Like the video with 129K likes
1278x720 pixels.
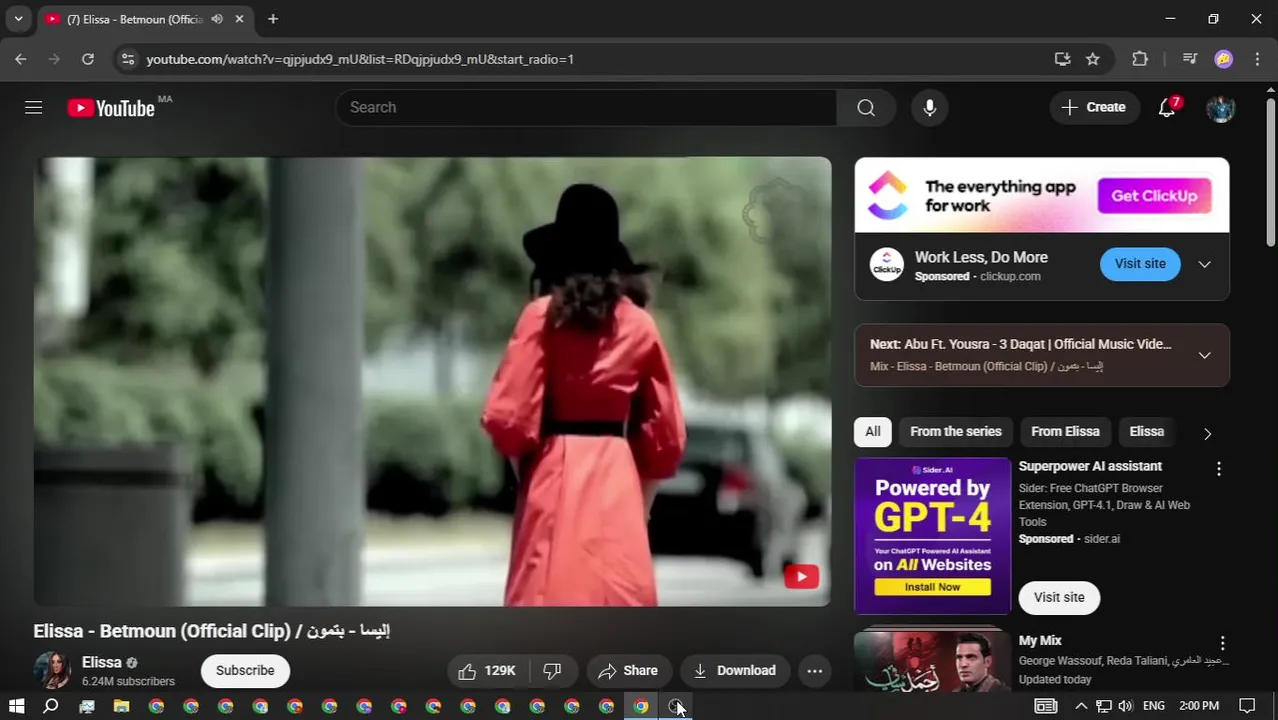(x=487, y=671)
